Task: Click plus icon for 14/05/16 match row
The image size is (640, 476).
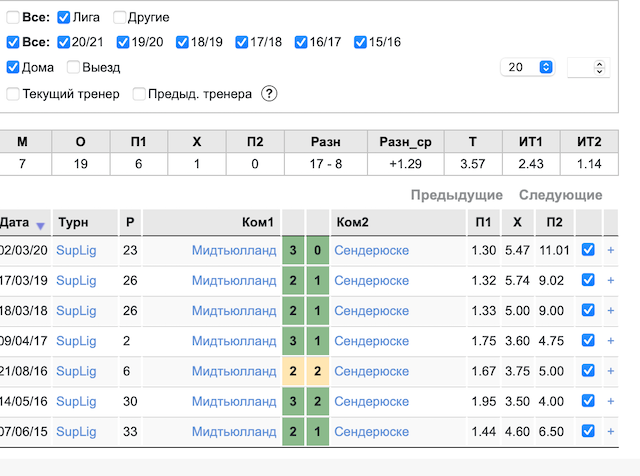Action: click(x=611, y=401)
